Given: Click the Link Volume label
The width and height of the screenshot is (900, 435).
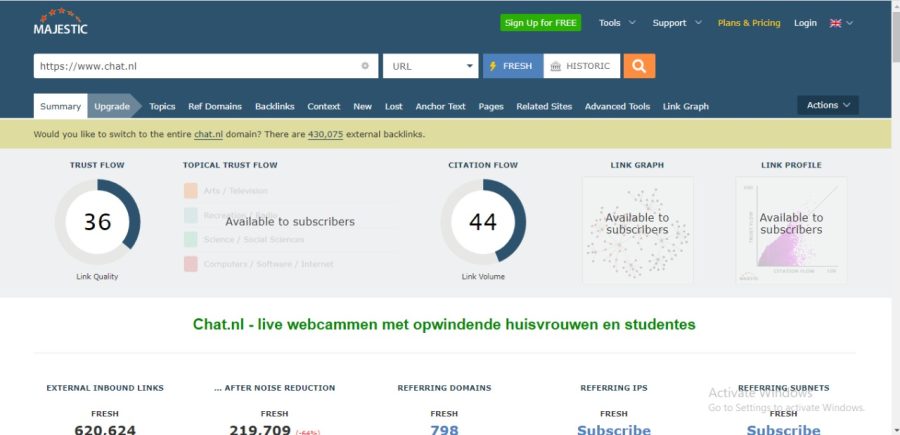Looking at the screenshot, I should 483,277.
